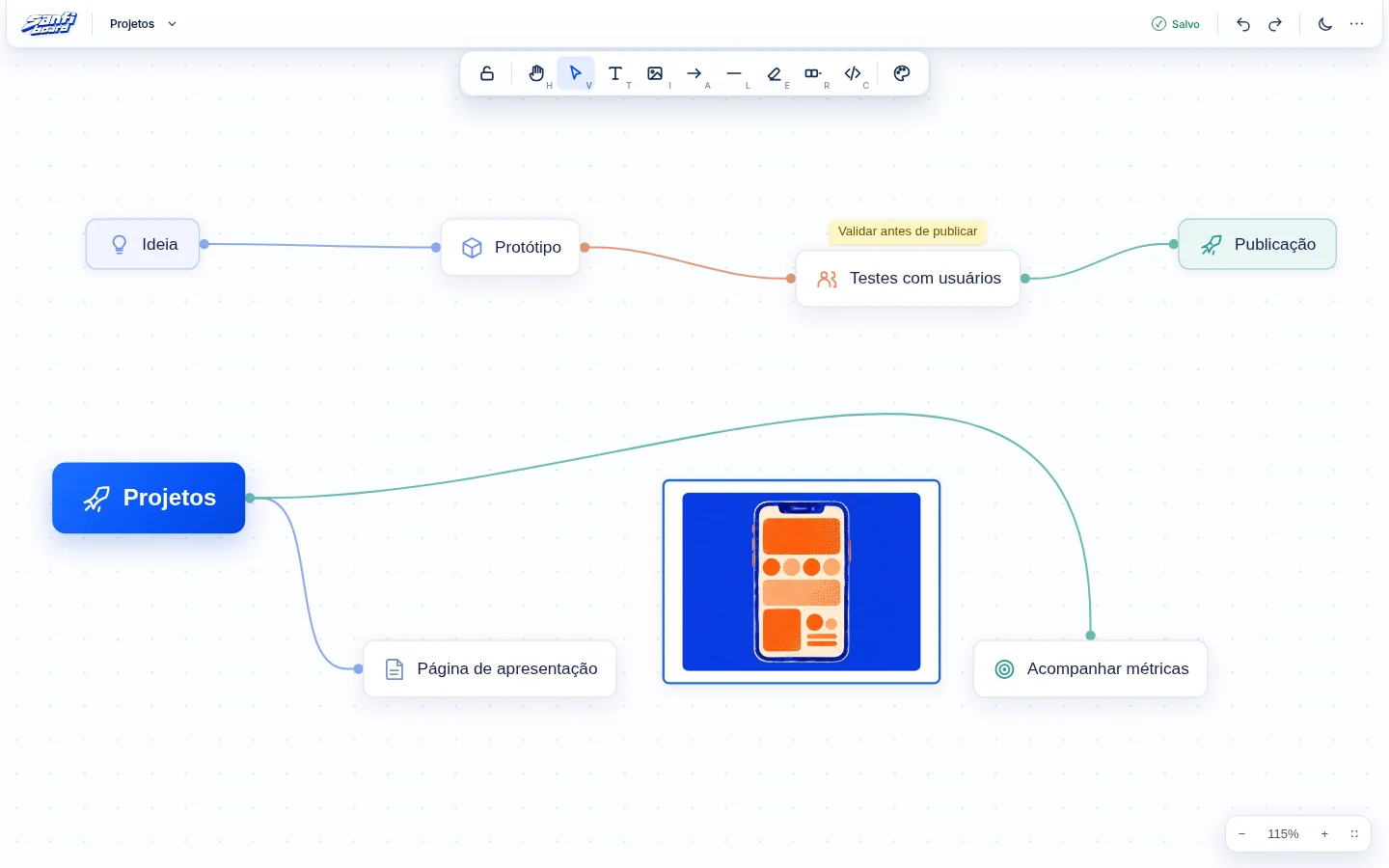Image resolution: width=1389 pixels, height=868 pixels.
Task: Select the Arrow connector tool
Action: pyautogui.click(x=694, y=73)
